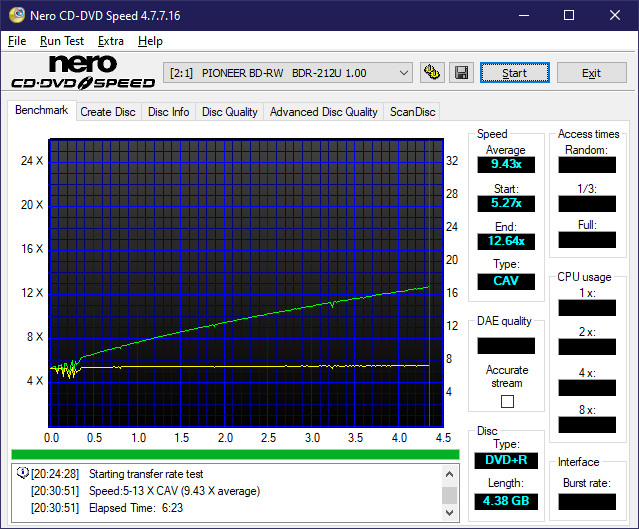Switch to the Create Disc tab

(107, 112)
